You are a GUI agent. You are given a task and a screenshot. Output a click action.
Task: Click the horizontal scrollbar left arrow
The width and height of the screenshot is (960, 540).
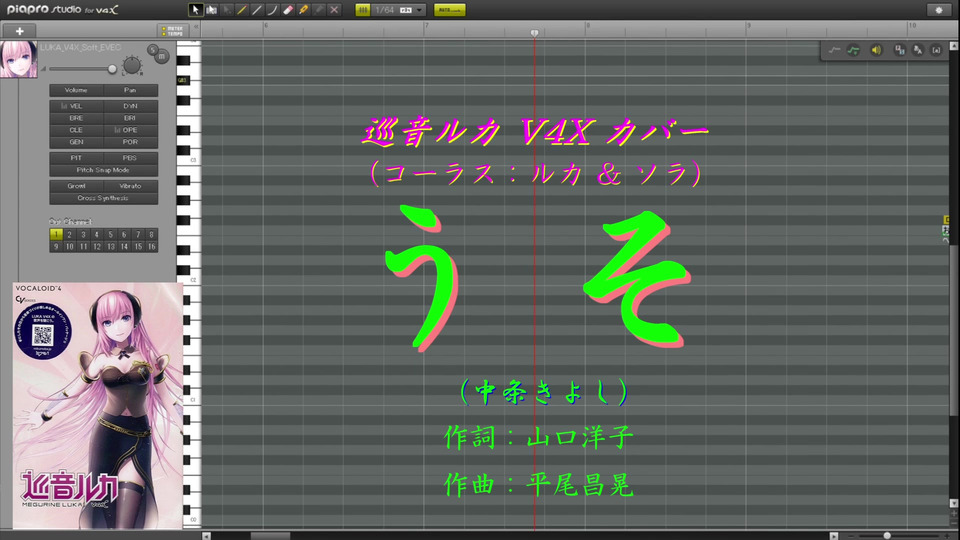(206, 536)
